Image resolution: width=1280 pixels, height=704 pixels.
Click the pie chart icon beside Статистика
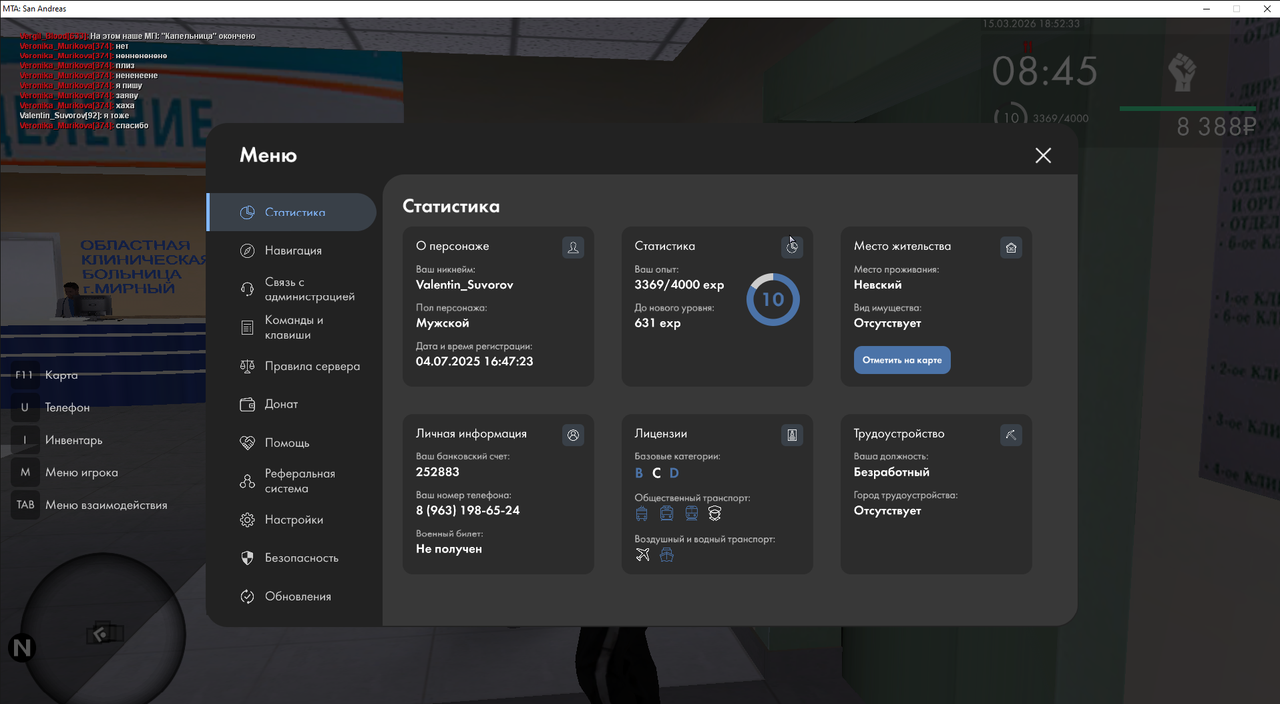[247, 212]
